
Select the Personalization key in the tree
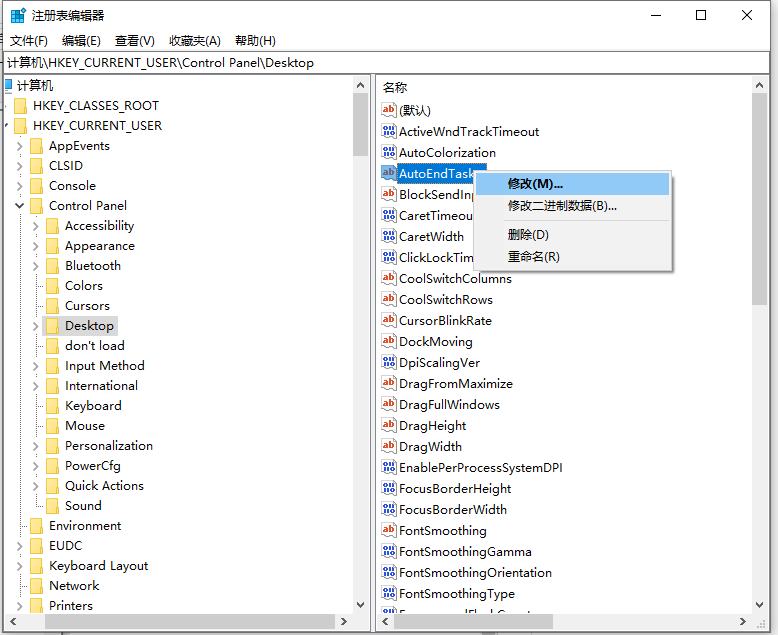tap(108, 446)
